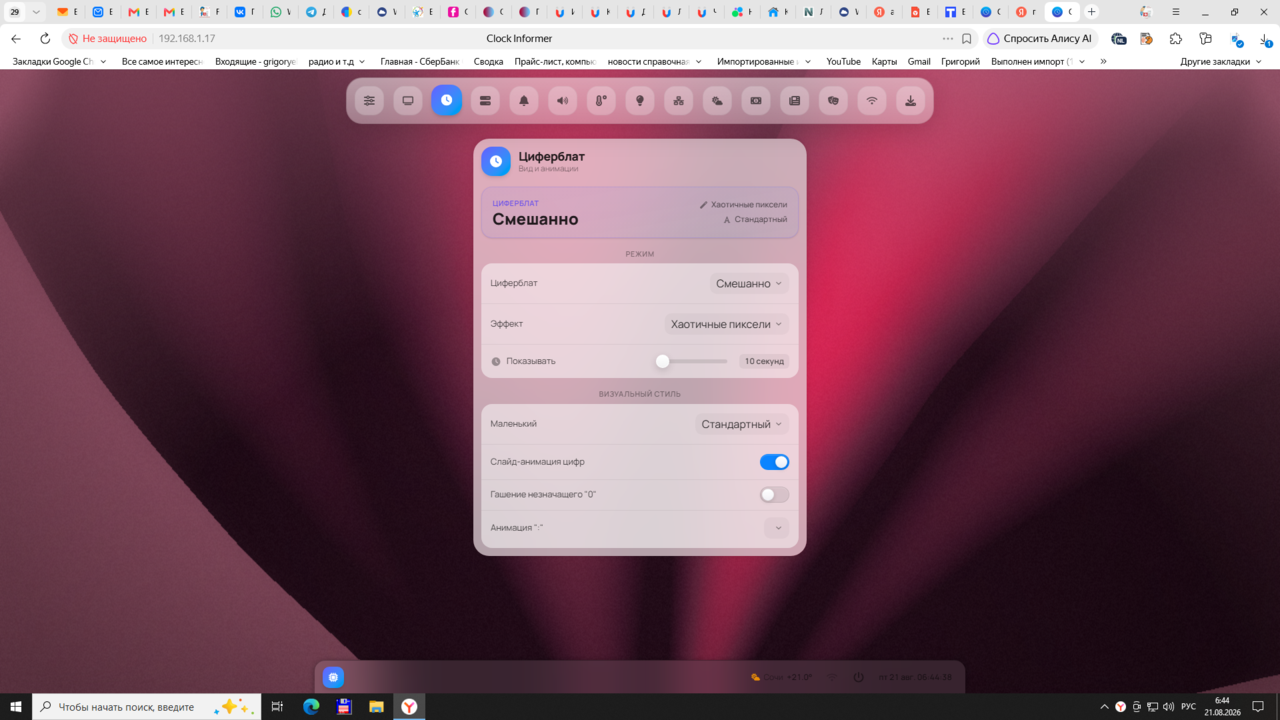Open the Григорий bookmark
The image size is (1280, 720).
[x=960, y=61]
